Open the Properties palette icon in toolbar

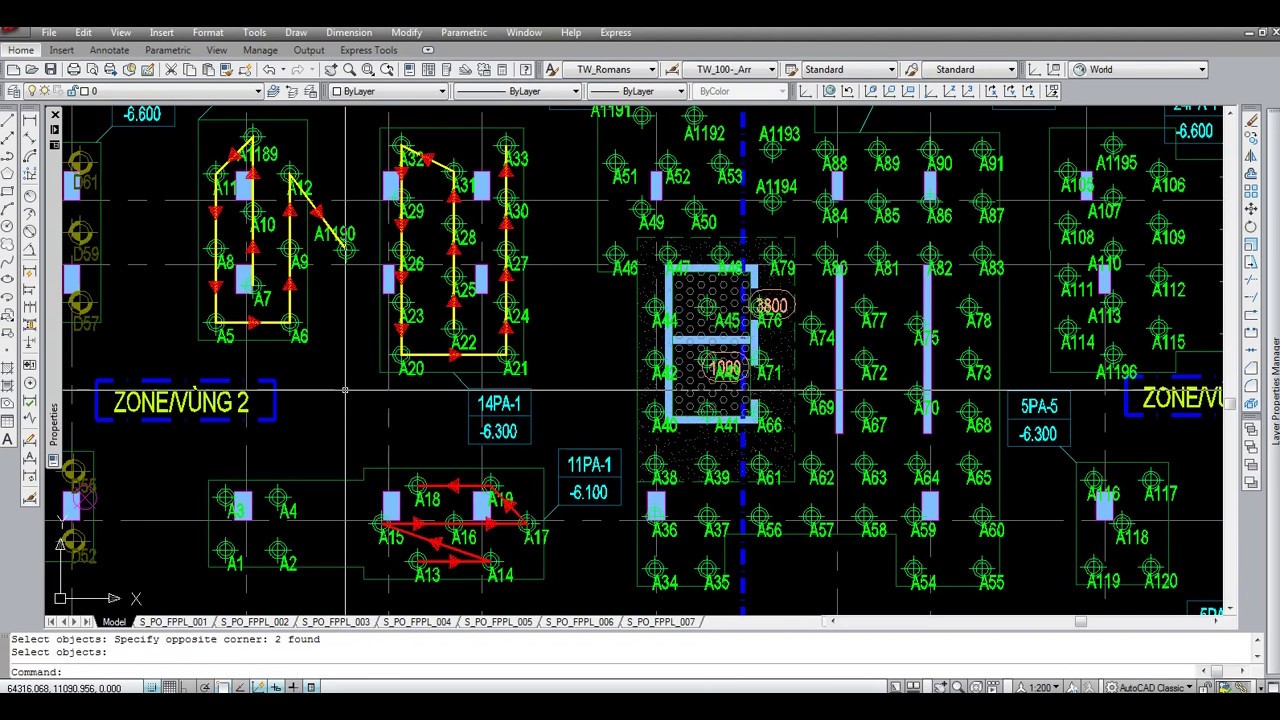pos(409,69)
